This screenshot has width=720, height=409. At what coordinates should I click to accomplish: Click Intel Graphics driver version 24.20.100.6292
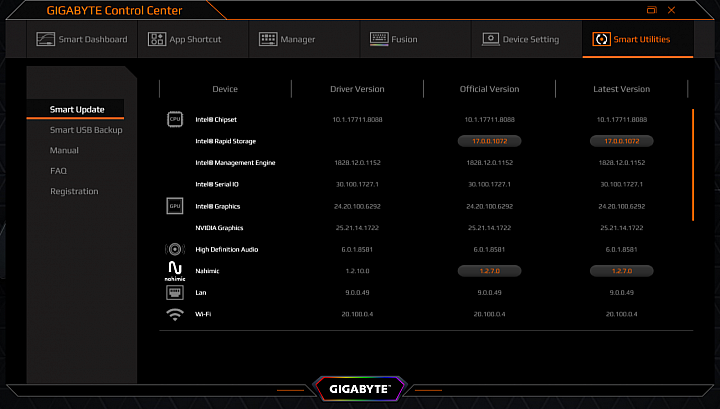coord(357,206)
